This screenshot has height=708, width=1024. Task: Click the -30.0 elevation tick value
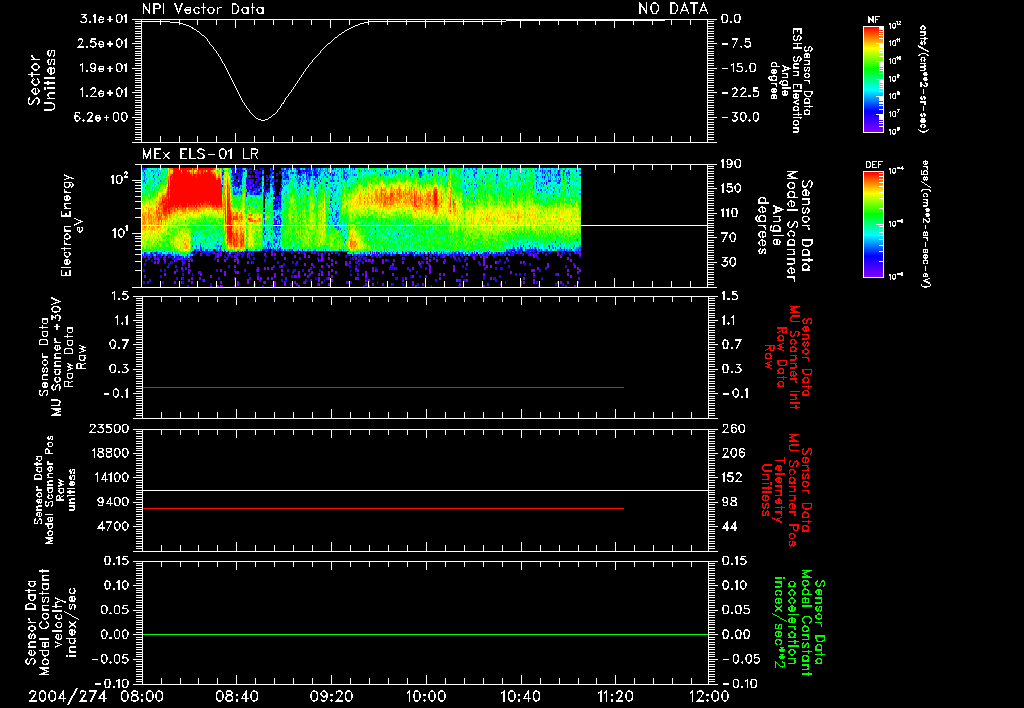(741, 118)
